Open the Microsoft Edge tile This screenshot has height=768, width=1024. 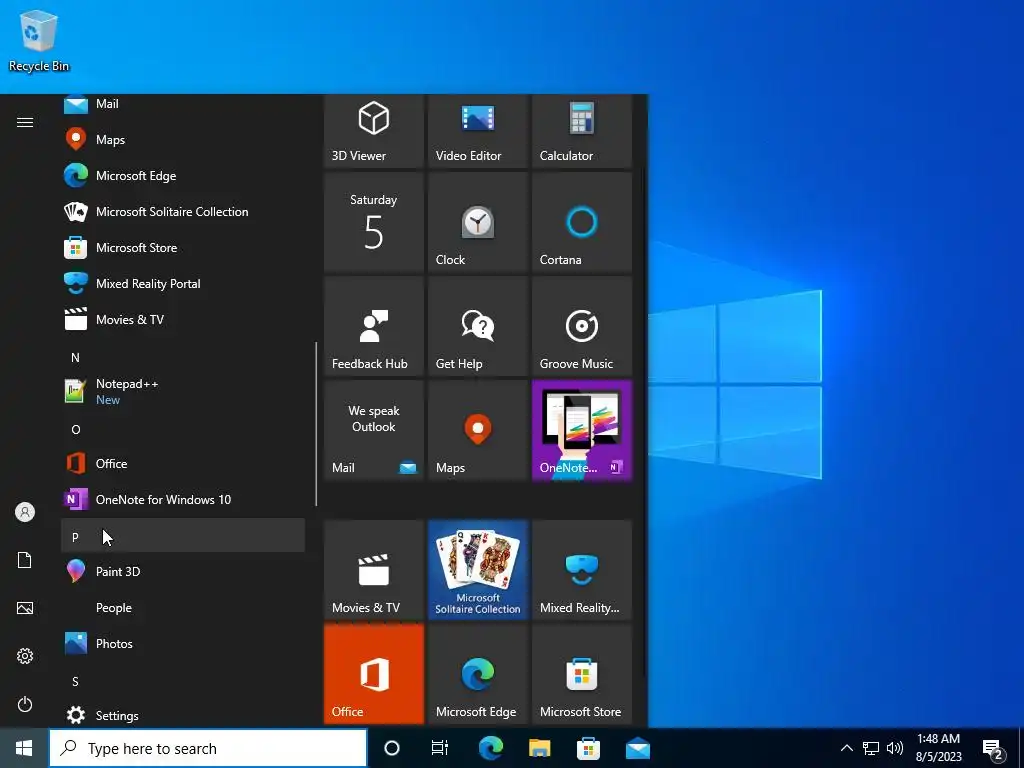click(477, 673)
